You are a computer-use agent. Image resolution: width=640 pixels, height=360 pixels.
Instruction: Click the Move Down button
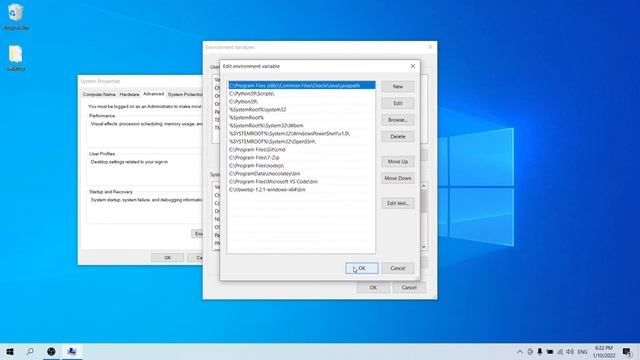(398, 178)
